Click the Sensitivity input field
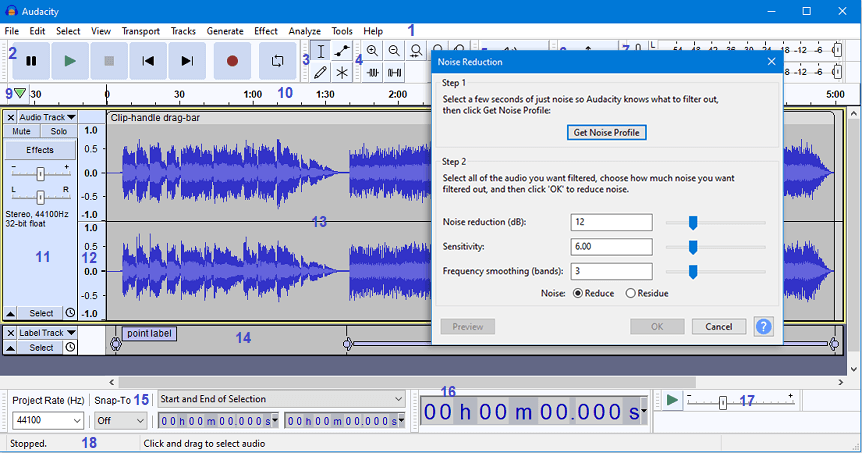862x453 pixels. [611, 247]
